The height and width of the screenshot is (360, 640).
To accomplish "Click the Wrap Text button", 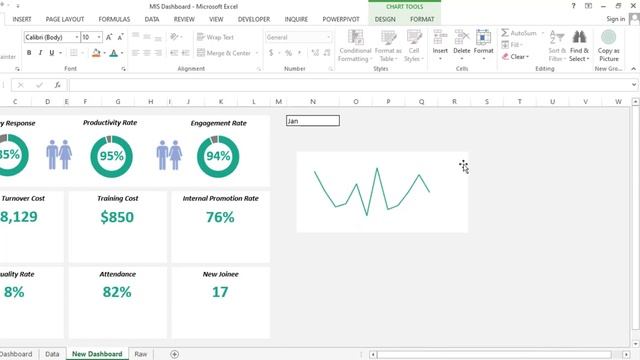I will 215,37.
